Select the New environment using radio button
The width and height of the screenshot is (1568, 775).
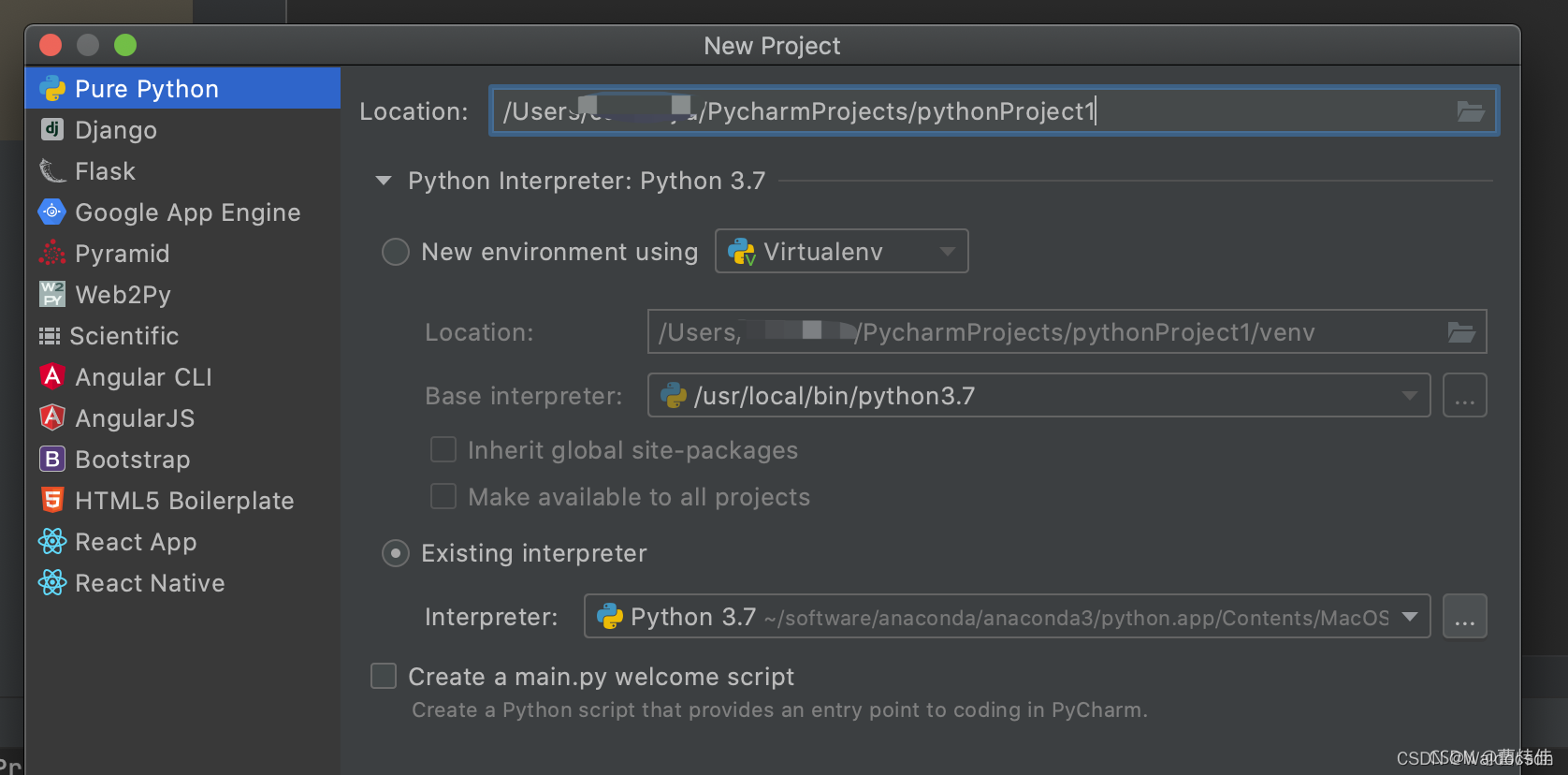click(396, 252)
